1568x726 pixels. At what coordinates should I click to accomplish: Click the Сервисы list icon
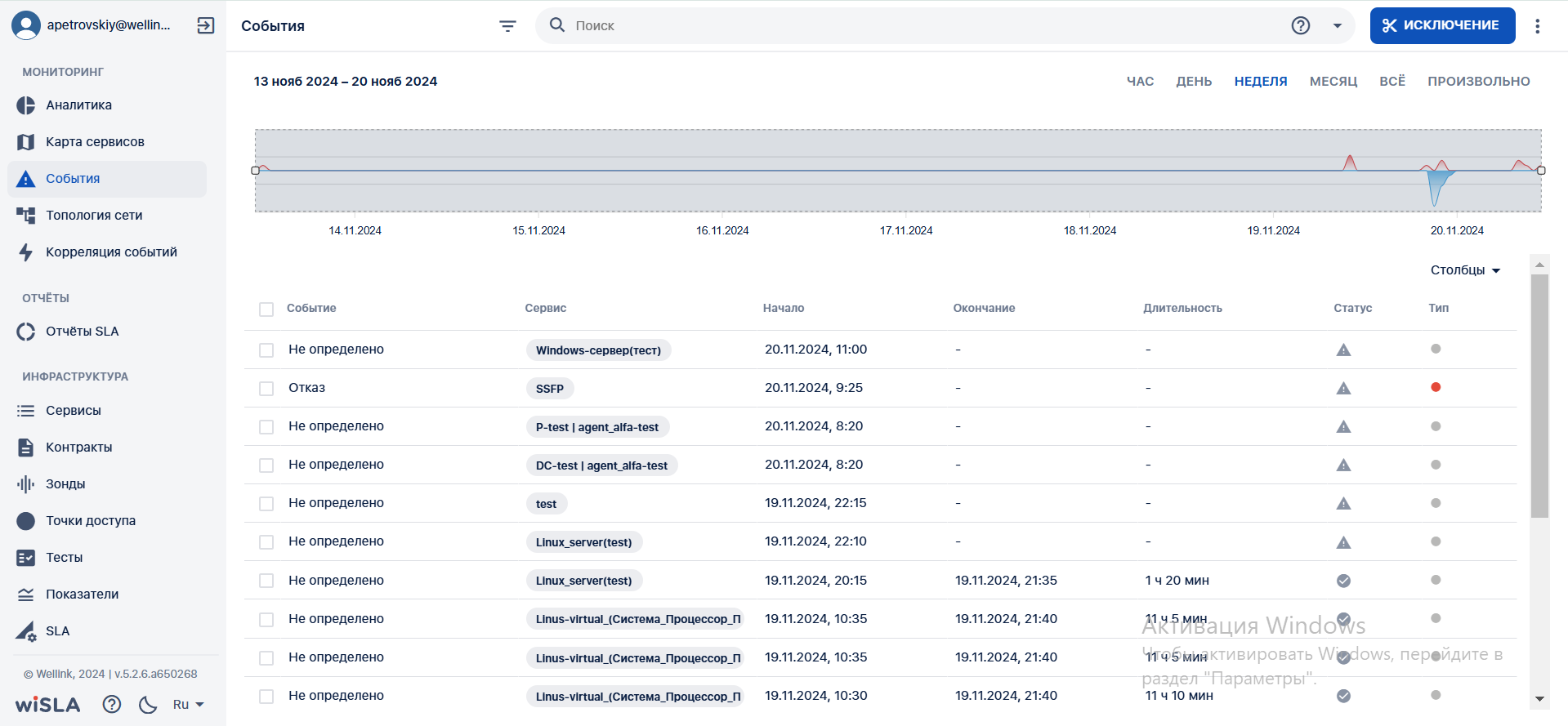tap(26, 411)
